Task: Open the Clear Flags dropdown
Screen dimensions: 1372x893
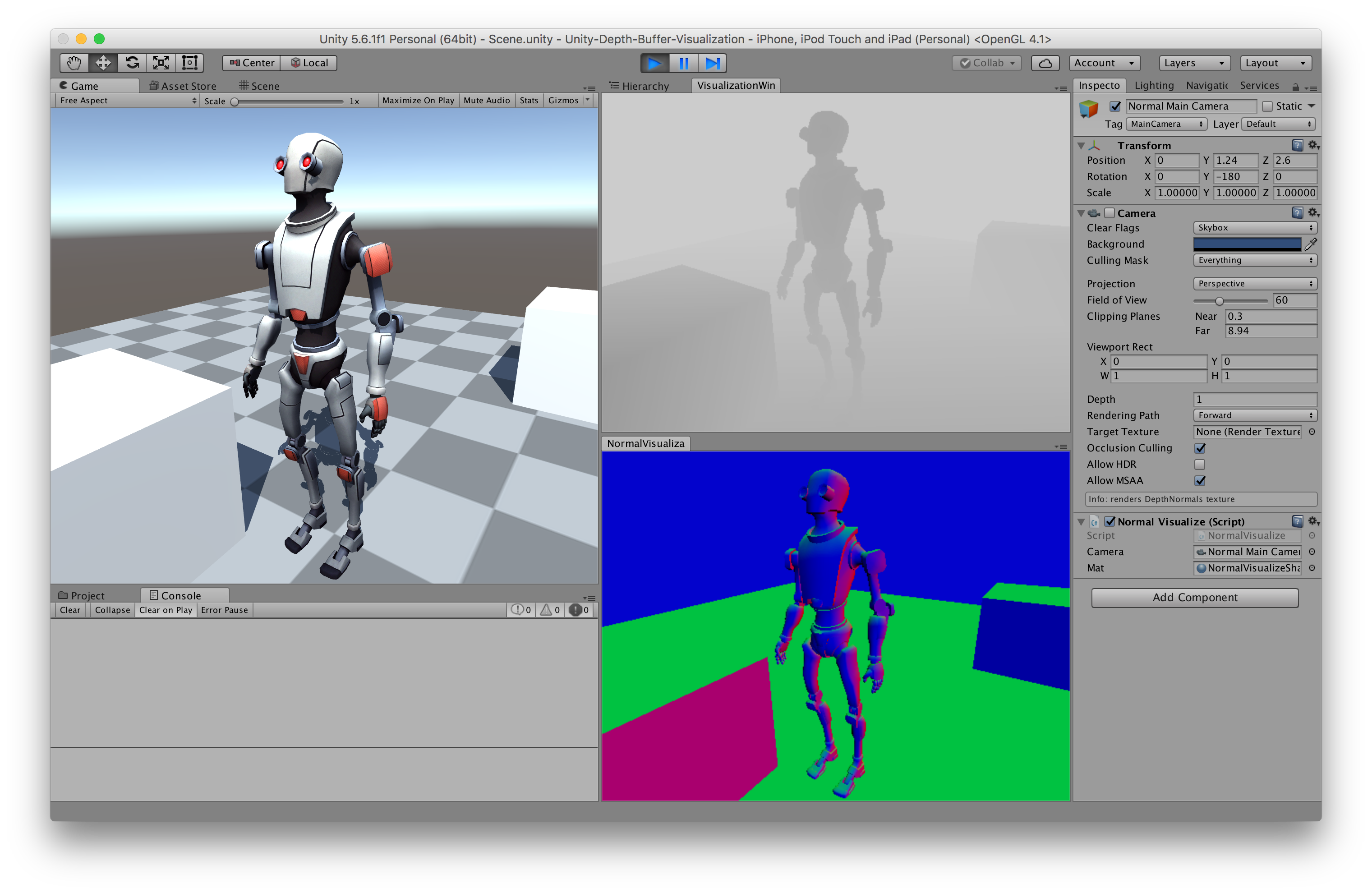Action: (1254, 228)
